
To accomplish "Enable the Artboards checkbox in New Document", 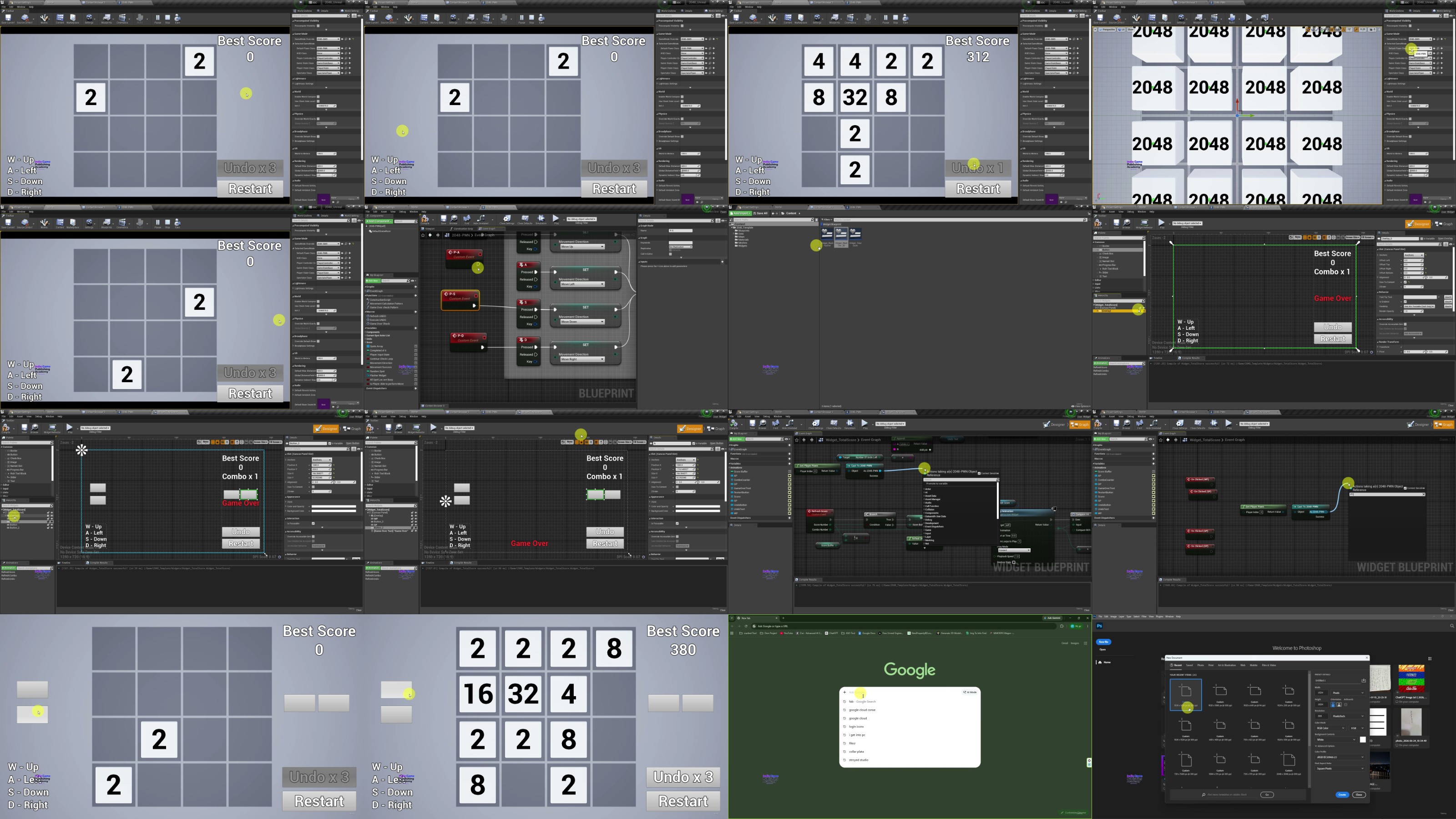I will (1345, 704).
